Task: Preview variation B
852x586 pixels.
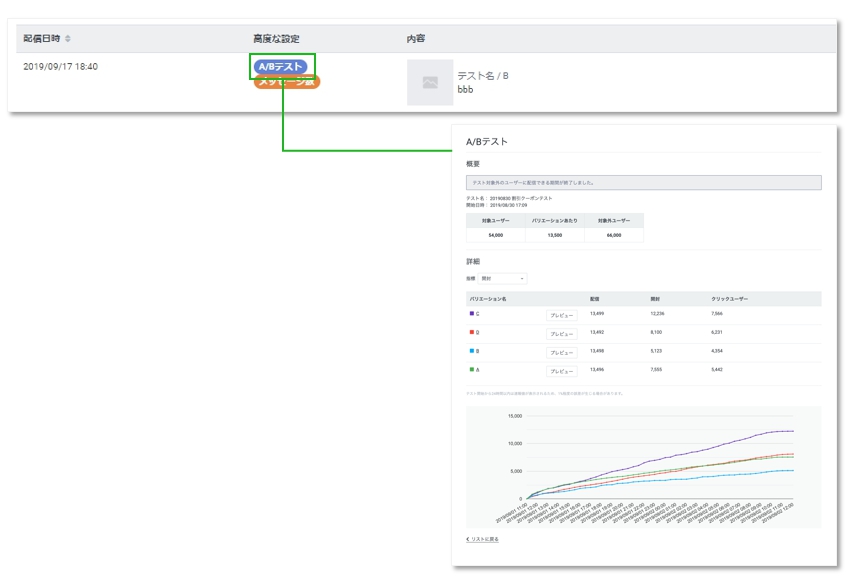Action: pos(561,352)
